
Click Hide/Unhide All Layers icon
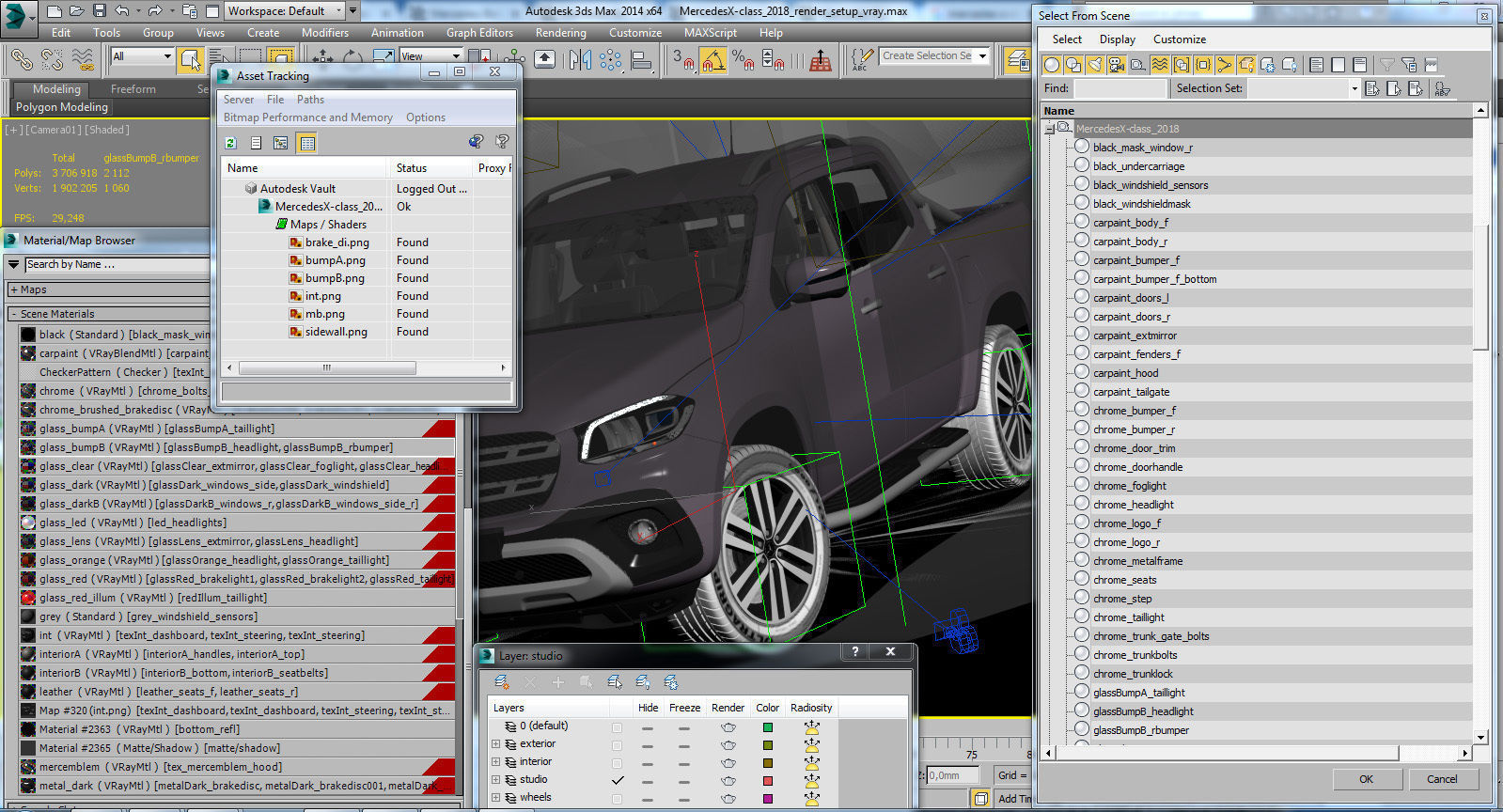point(642,682)
